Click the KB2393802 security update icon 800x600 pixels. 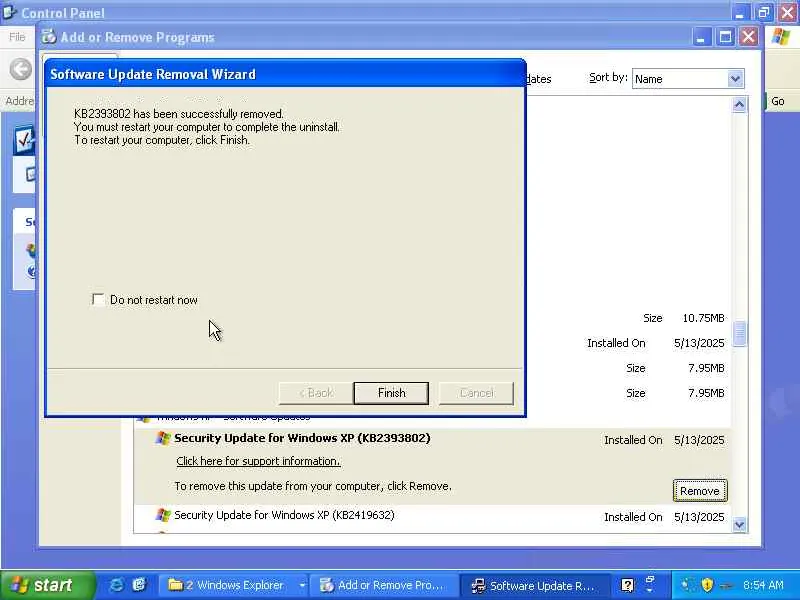click(x=163, y=438)
